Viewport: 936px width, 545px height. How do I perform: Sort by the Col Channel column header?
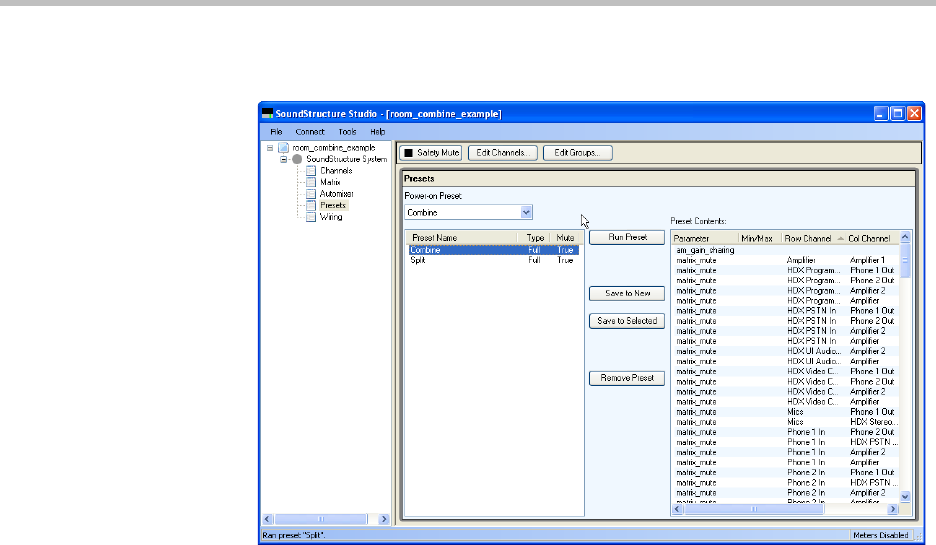(x=872, y=238)
